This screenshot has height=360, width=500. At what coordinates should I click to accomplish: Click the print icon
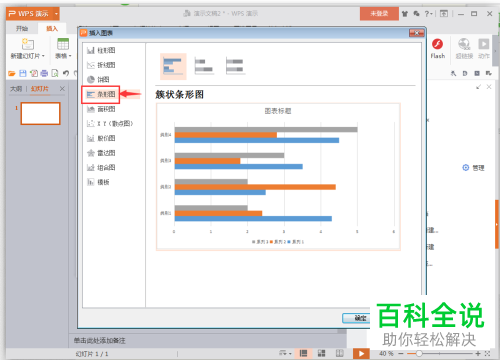coord(44,73)
